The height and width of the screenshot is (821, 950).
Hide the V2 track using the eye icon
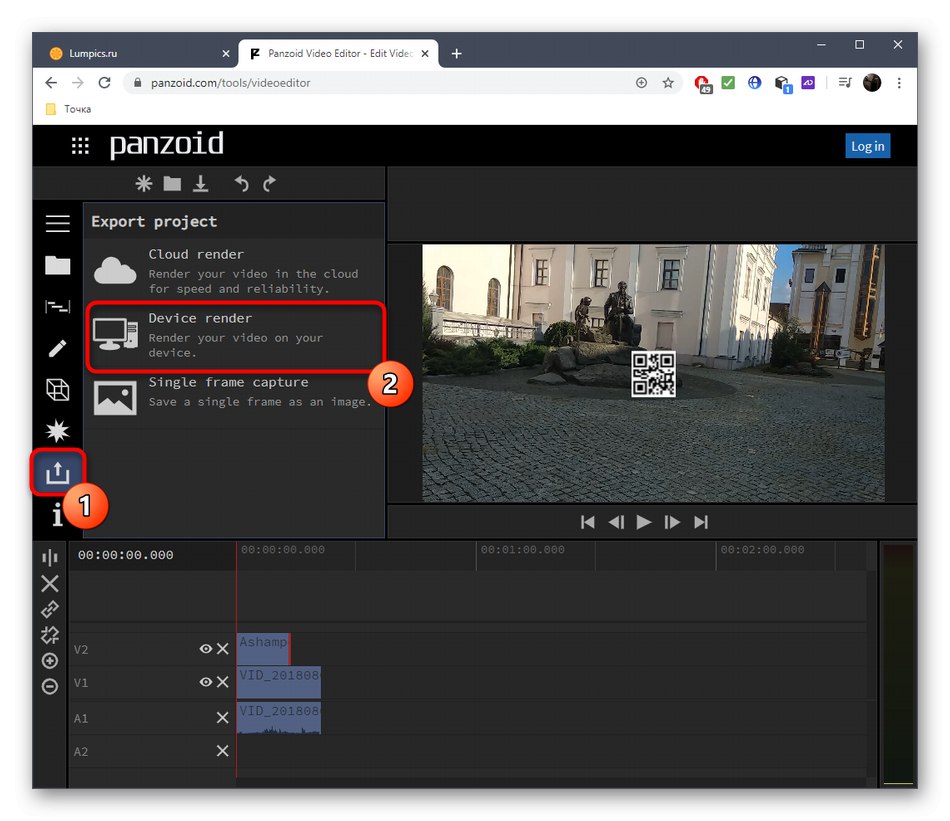(x=205, y=649)
